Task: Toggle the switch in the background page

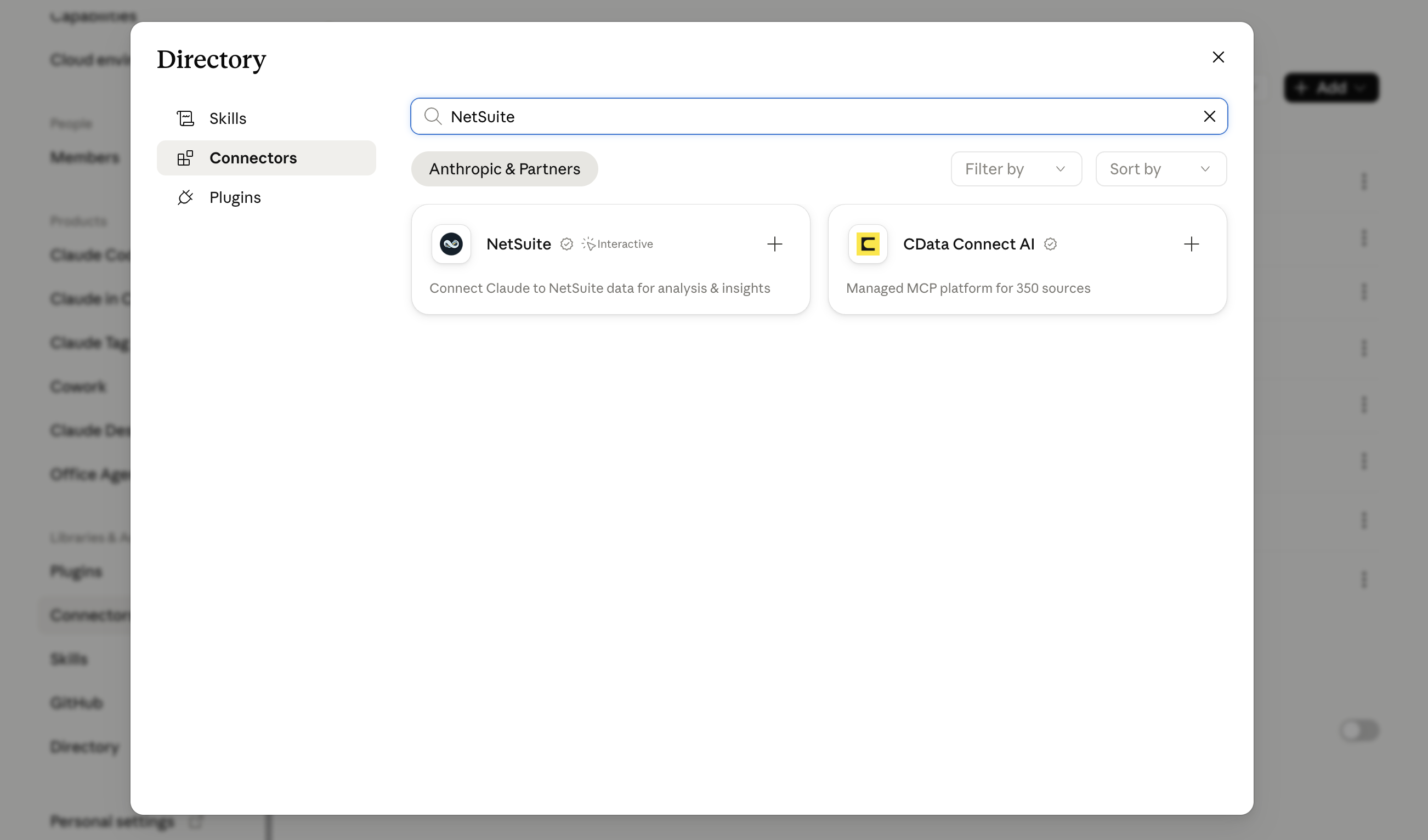Action: click(1359, 730)
